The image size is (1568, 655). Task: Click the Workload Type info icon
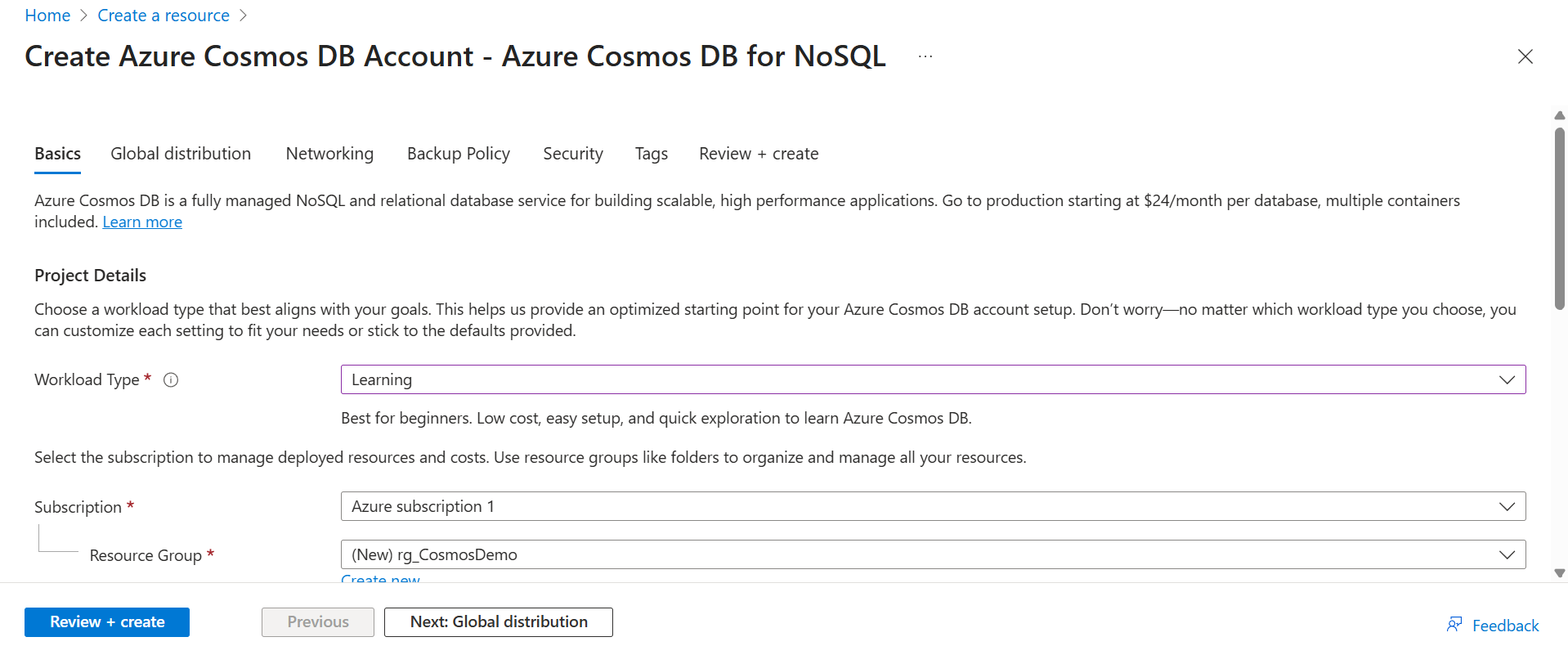tap(171, 379)
